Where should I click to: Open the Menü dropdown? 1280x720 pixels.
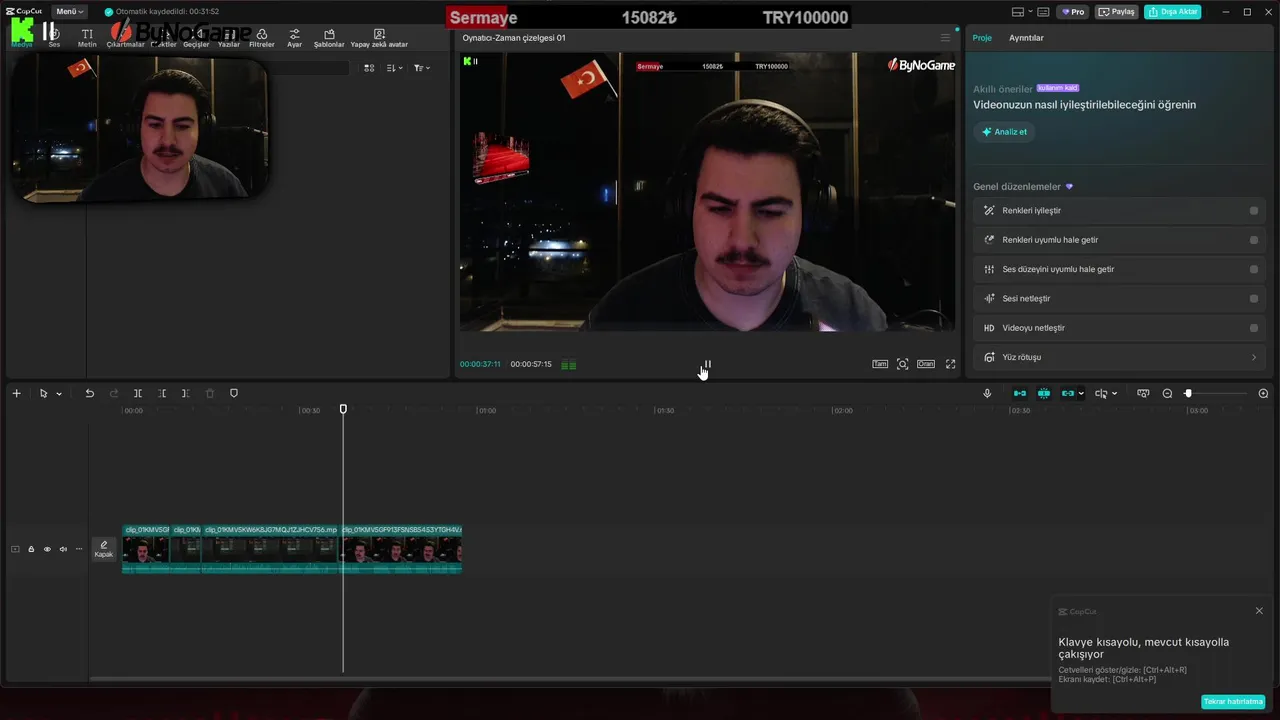(69, 12)
